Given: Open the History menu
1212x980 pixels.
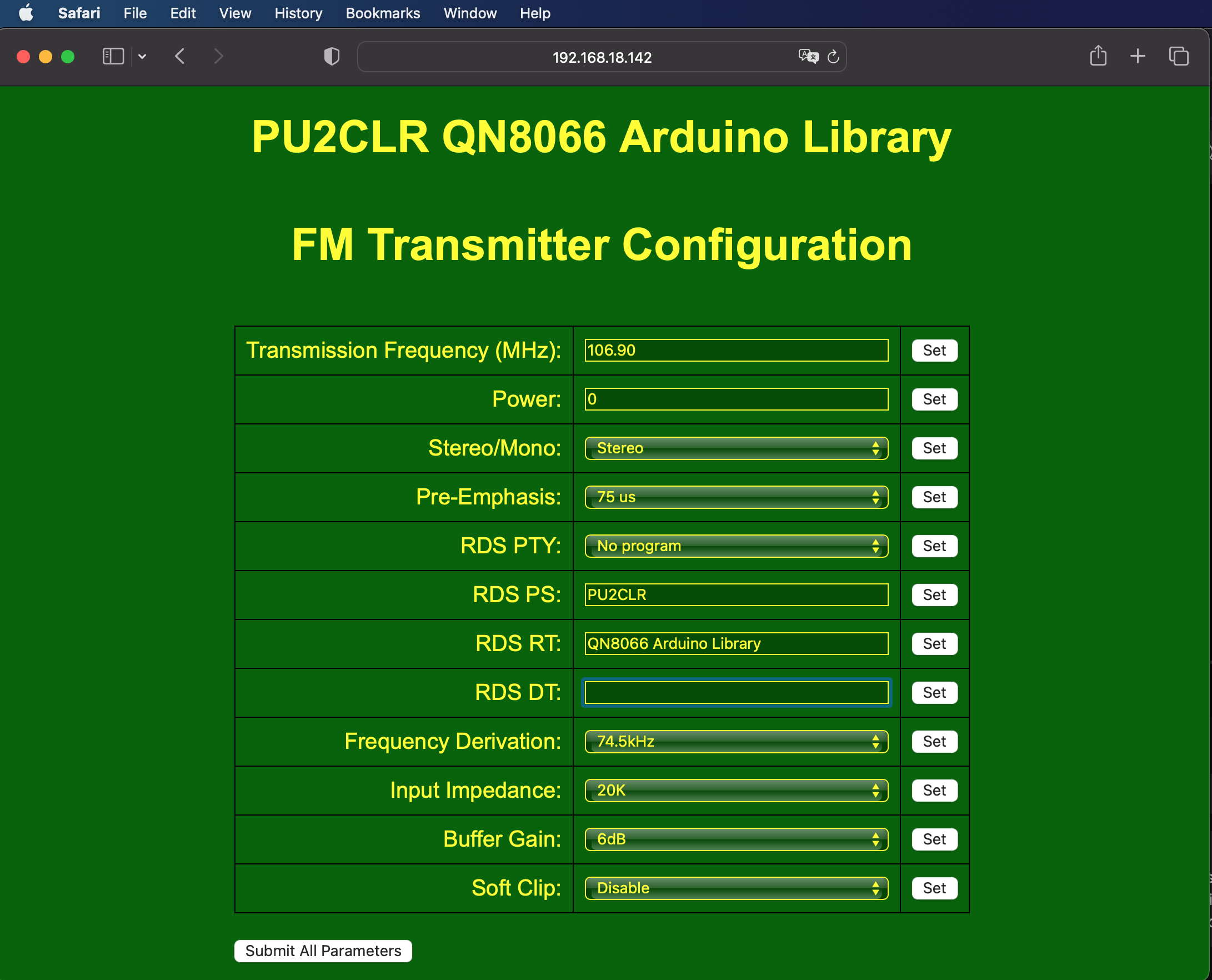Looking at the screenshot, I should (298, 13).
